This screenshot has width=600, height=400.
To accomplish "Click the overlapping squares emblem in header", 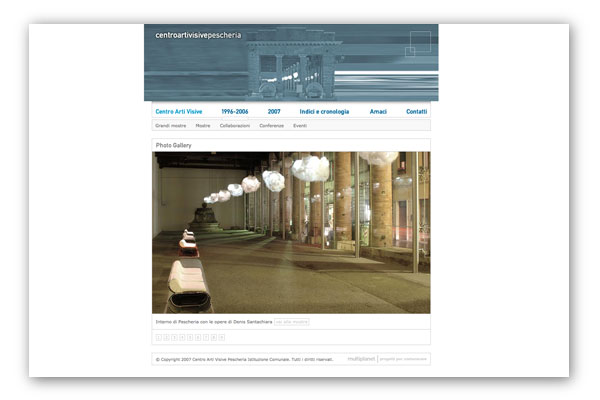I will [x=419, y=41].
